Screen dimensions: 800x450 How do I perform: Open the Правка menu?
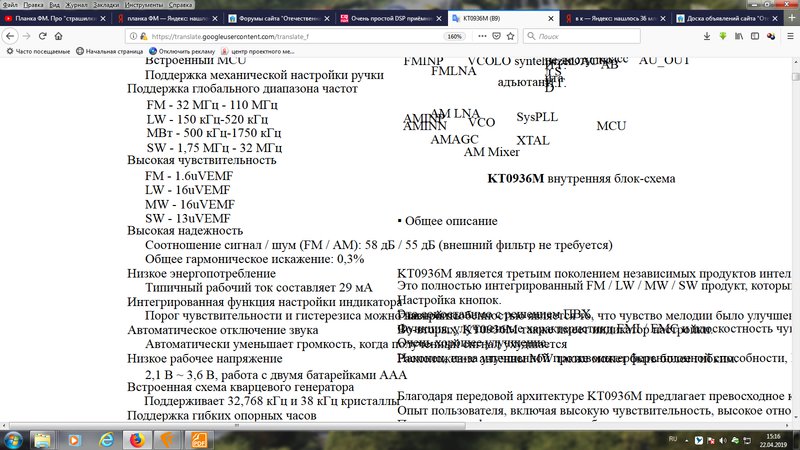coord(34,5)
